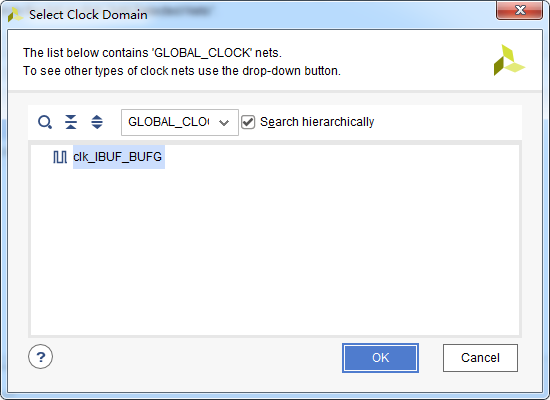Open the GLOBAL_CLOCK net type combo box
550x400 pixels.
coord(180,122)
